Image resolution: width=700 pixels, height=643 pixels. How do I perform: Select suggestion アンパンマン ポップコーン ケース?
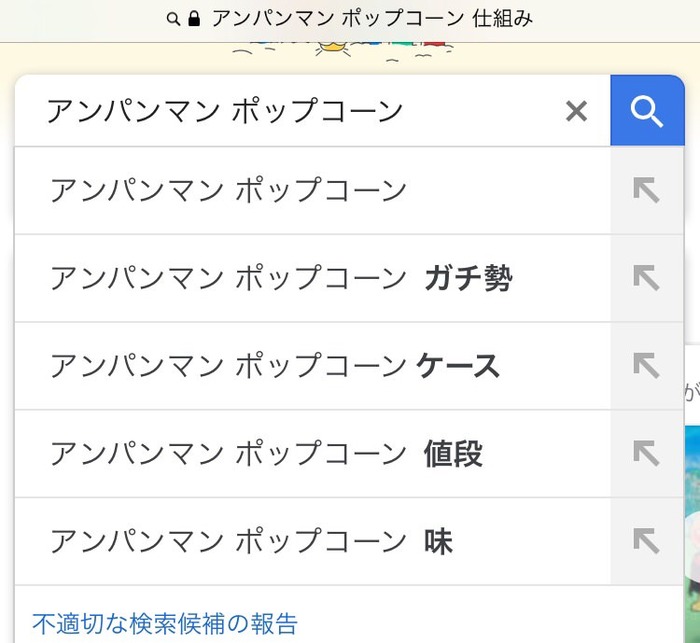pyautogui.click(x=312, y=366)
